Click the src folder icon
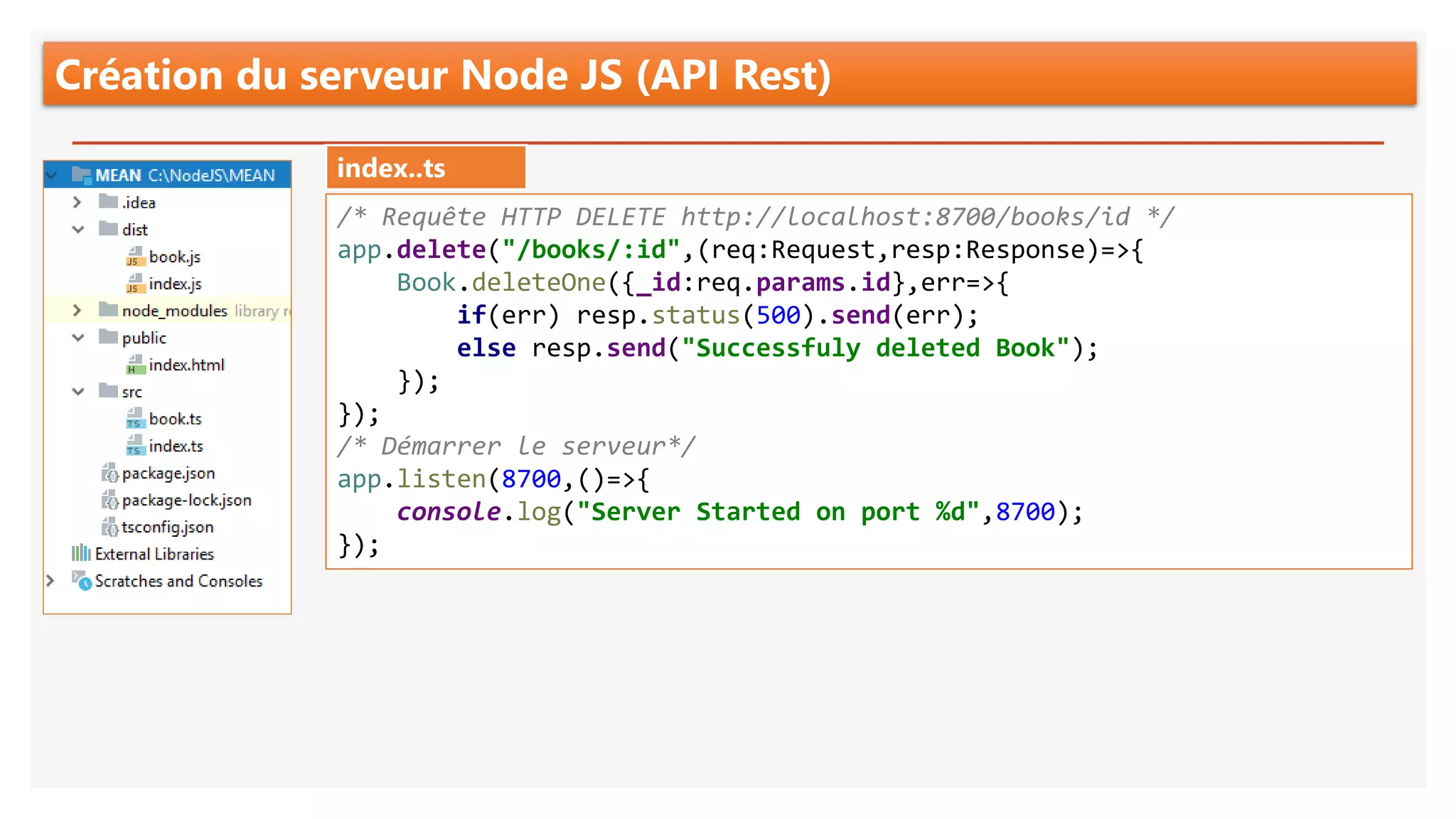This screenshot has width=1456, height=819. pos(108,391)
